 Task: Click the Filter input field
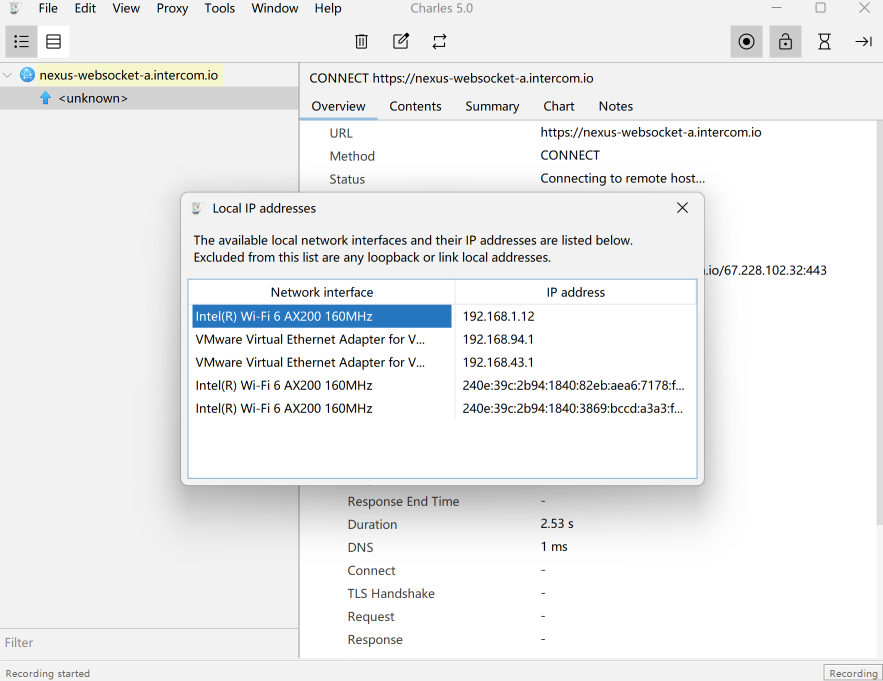(150, 642)
